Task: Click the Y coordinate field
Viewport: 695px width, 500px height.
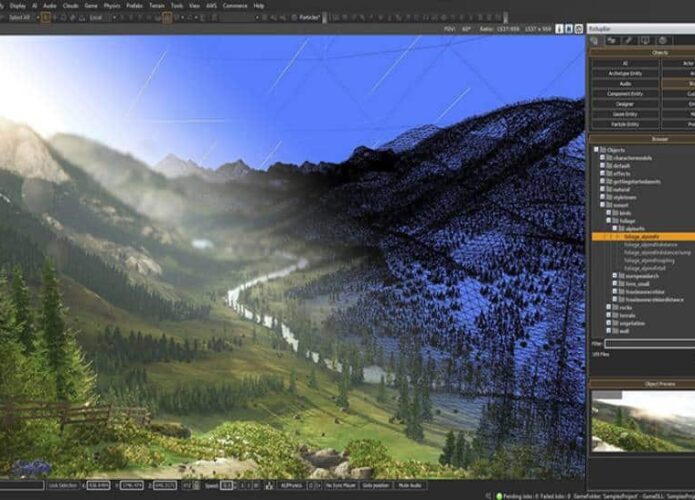Action: tap(132, 486)
